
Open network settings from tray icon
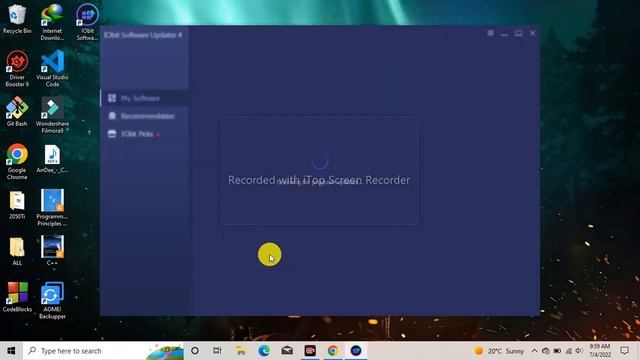(x=569, y=351)
